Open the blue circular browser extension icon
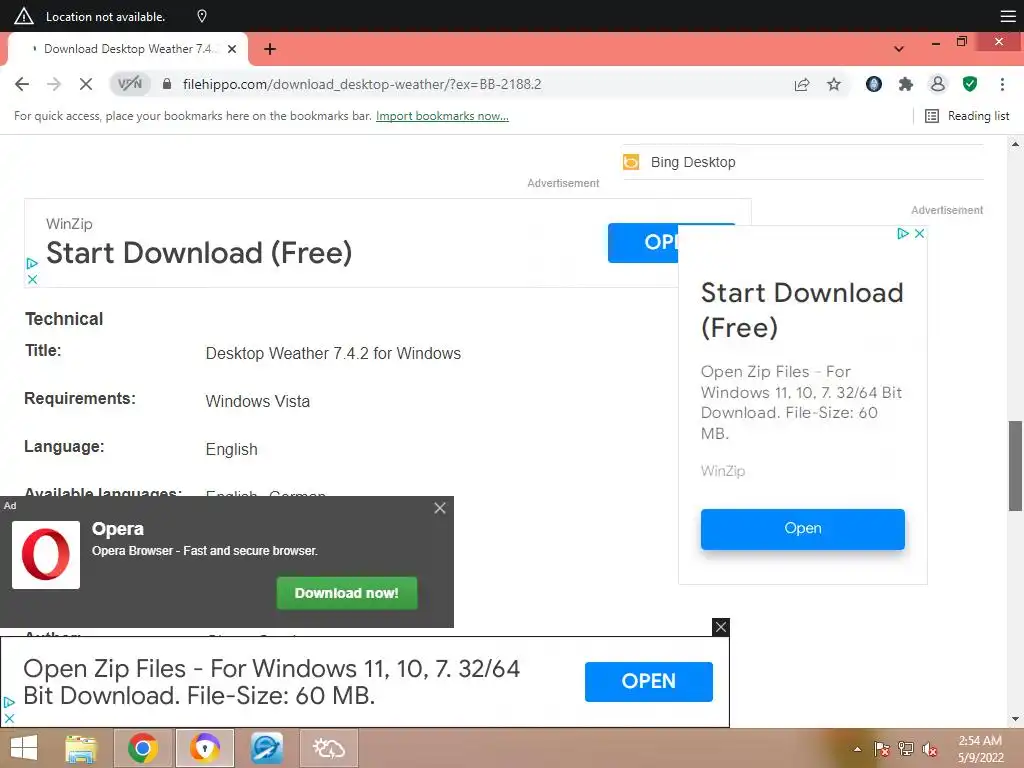1024x768 pixels. (874, 84)
